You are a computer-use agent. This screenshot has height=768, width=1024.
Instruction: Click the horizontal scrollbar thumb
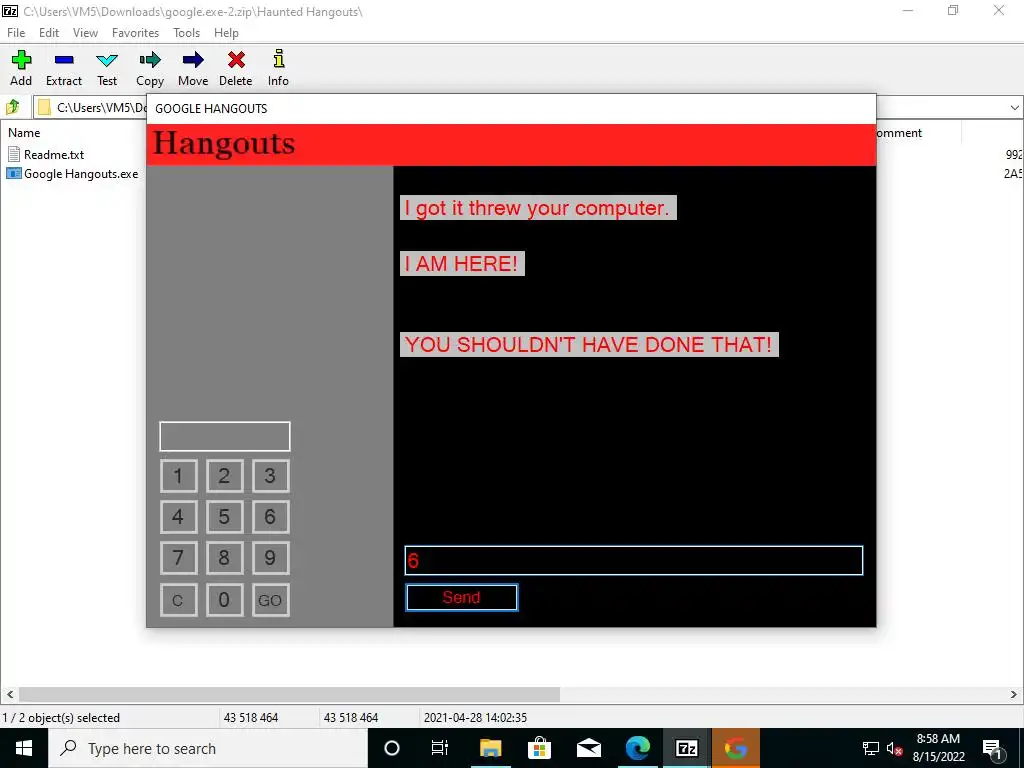289,694
